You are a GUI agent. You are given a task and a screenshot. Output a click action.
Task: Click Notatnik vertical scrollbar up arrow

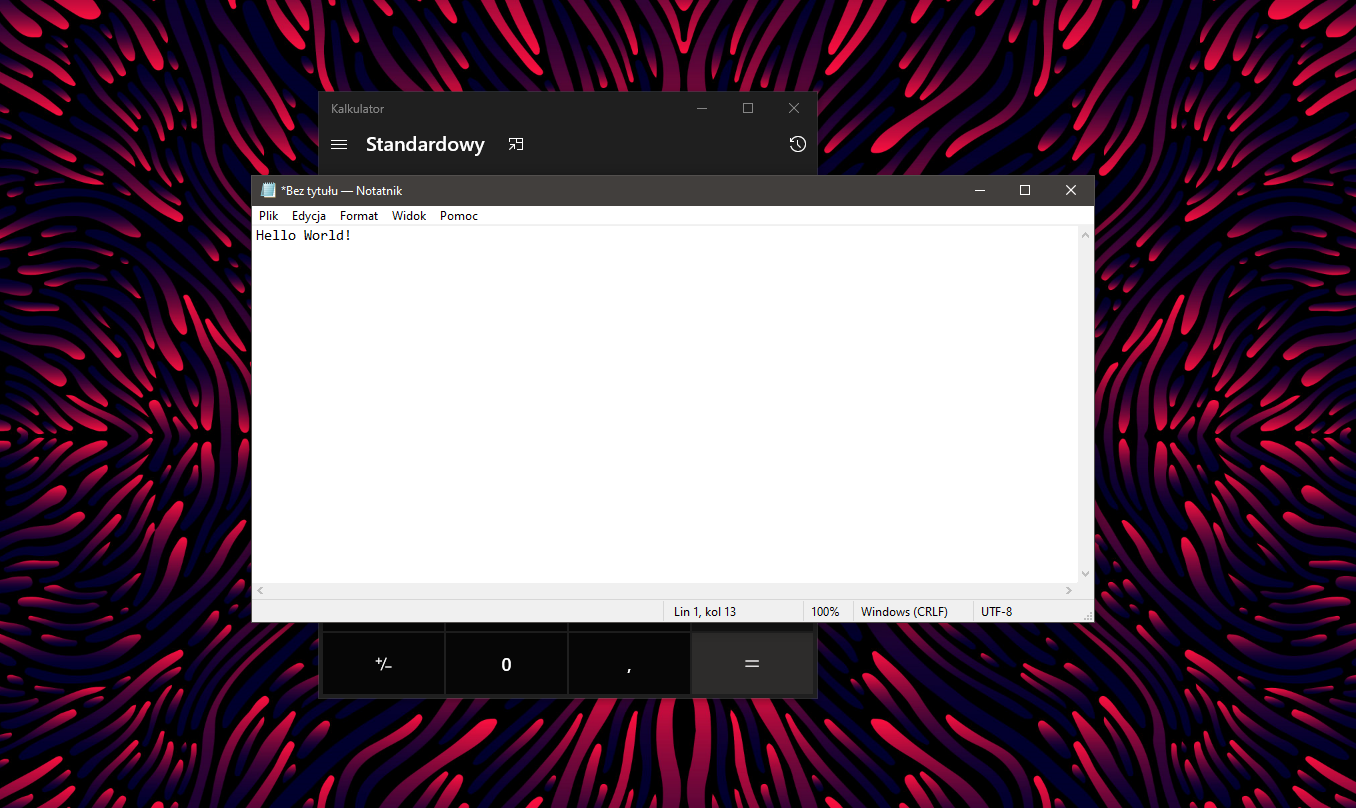coord(1086,235)
